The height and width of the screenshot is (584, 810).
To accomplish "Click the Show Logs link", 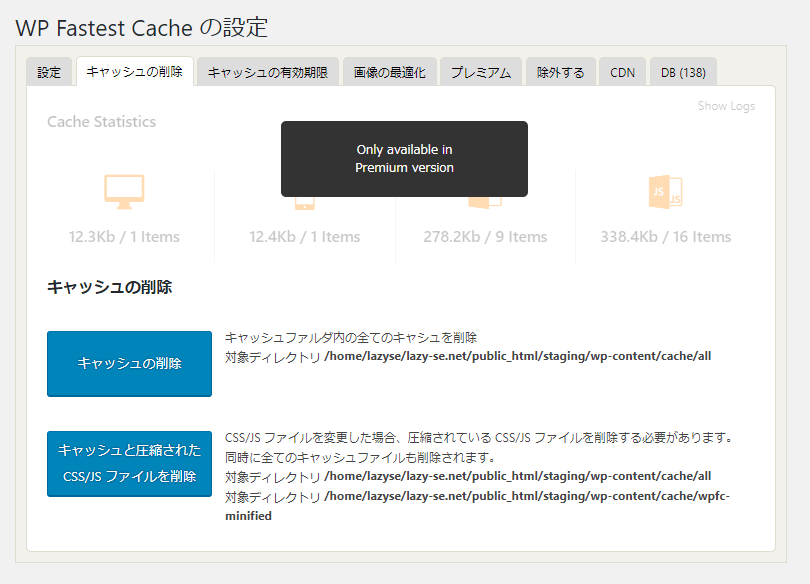I will 726,106.
